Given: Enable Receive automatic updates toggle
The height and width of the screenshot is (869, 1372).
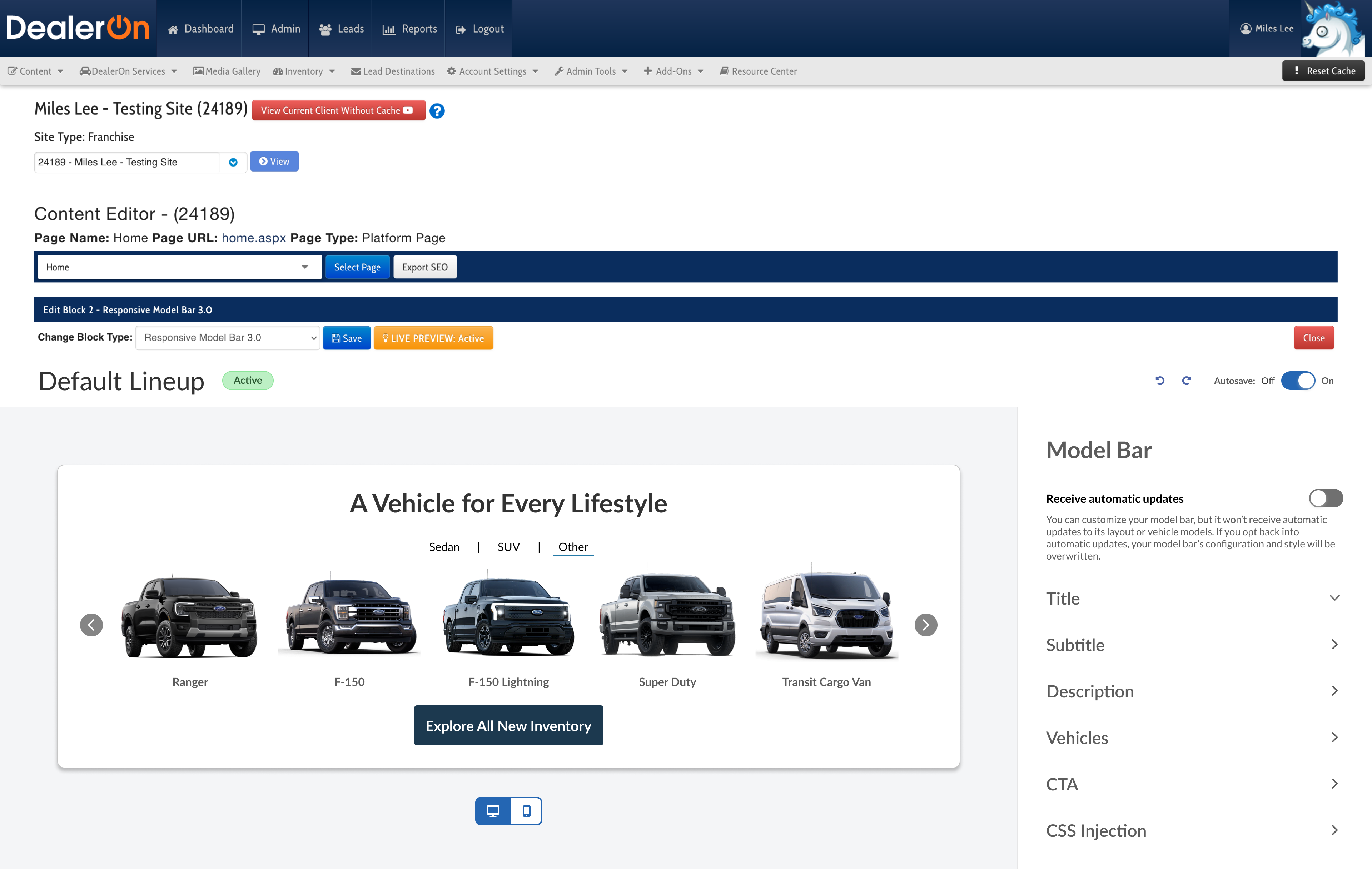Looking at the screenshot, I should click(1325, 498).
